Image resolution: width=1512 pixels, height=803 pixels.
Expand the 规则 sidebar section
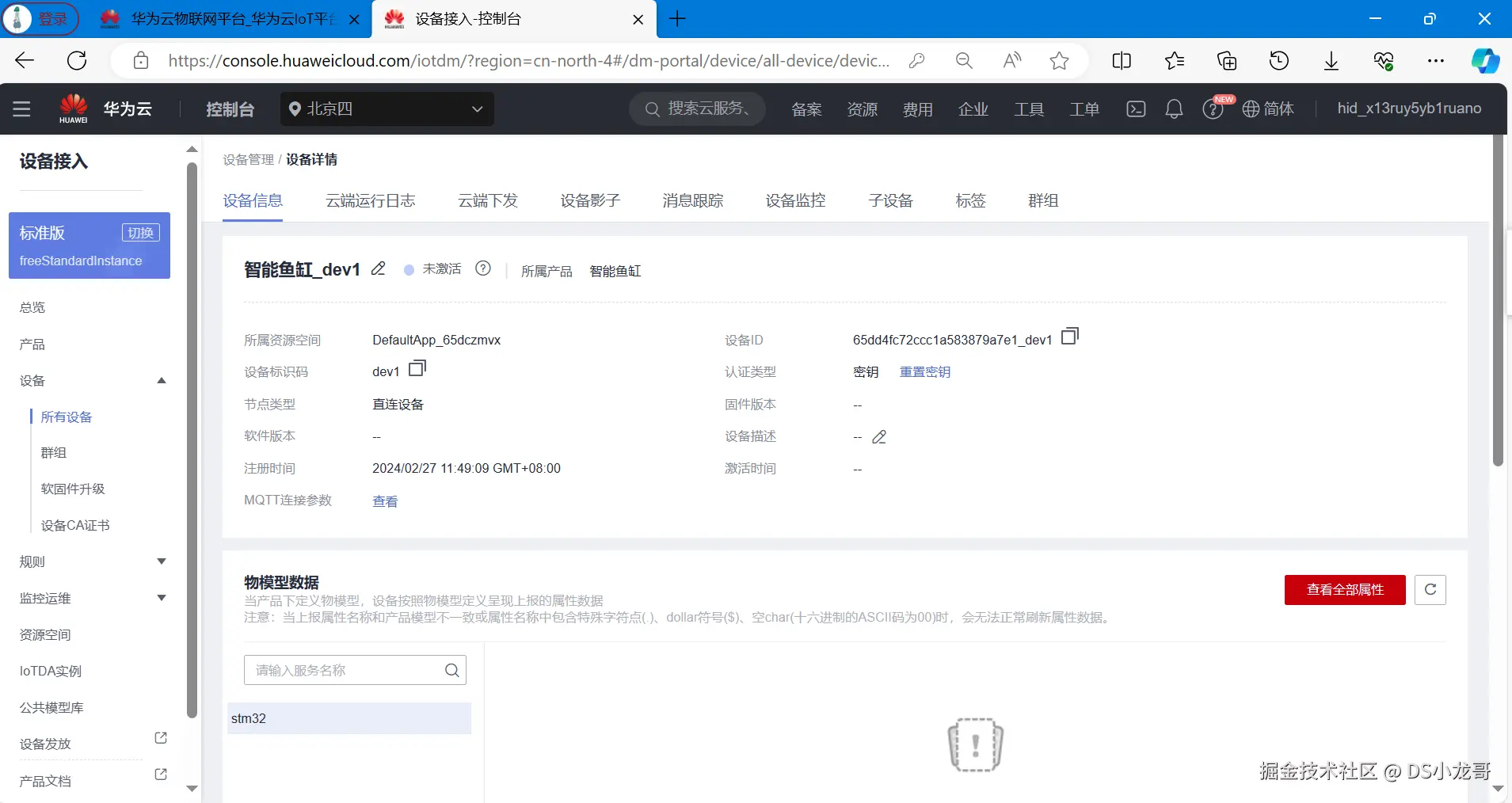pos(162,561)
